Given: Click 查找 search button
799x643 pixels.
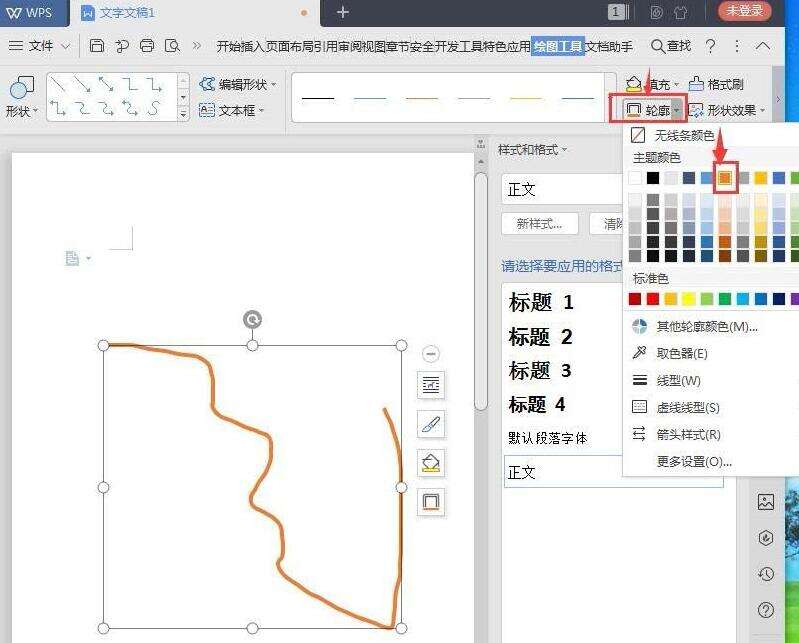Looking at the screenshot, I should tap(671, 46).
